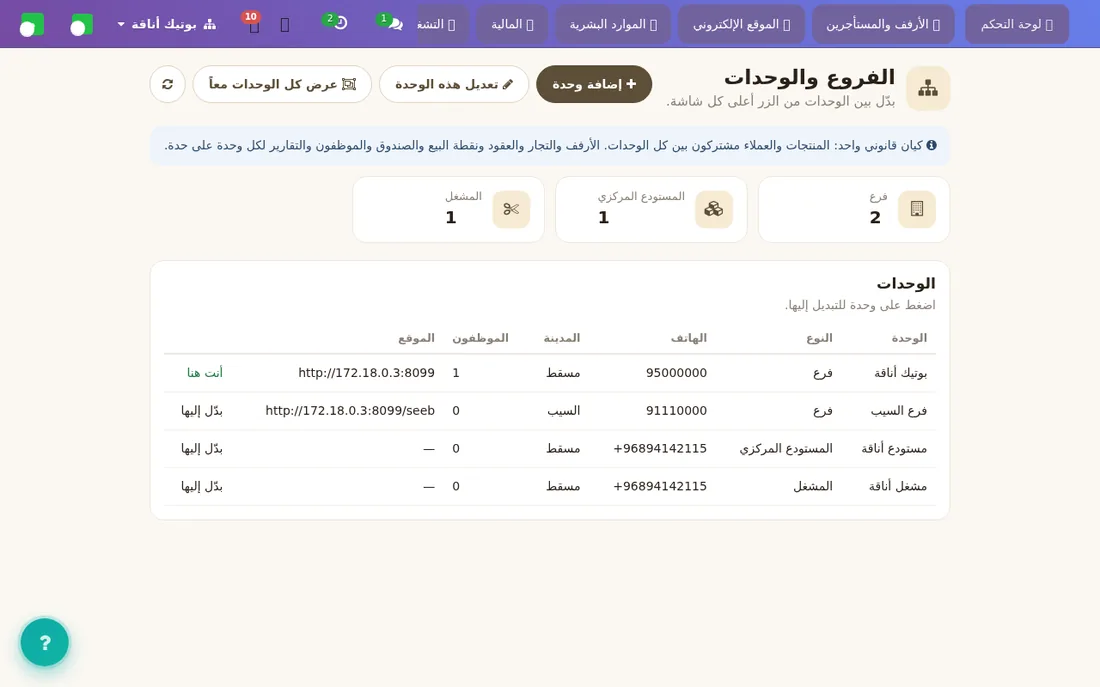Image resolution: width=1100 pixels, height=687 pixels.
Task: Click phone number 95000000
Action: point(676,373)
